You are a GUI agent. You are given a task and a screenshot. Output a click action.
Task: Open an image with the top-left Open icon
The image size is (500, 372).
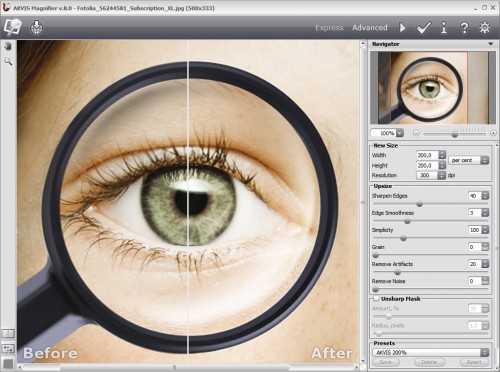pos(13,27)
